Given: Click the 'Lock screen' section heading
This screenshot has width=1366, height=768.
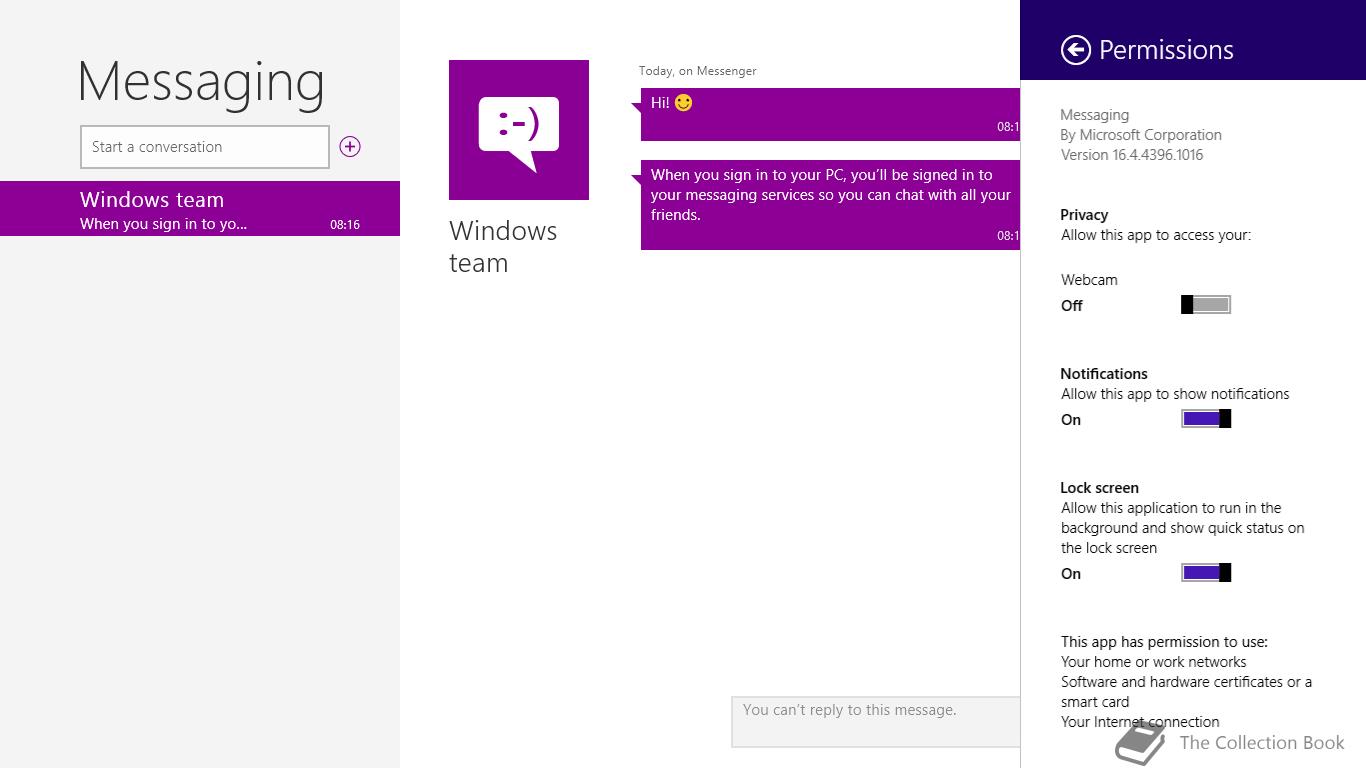Looking at the screenshot, I should [x=1099, y=488].
